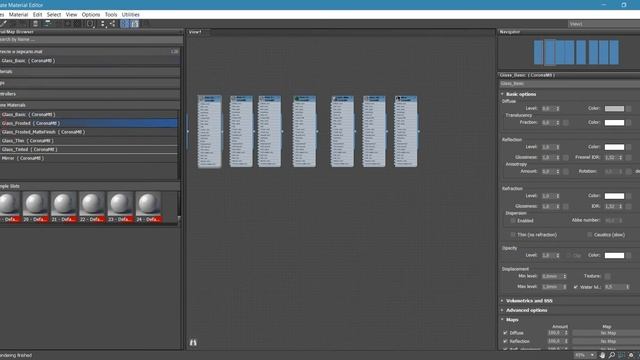Uncheck the Diffuse map checkbox in Maps
The height and width of the screenshot is (360, 640).
pos(505,333)
